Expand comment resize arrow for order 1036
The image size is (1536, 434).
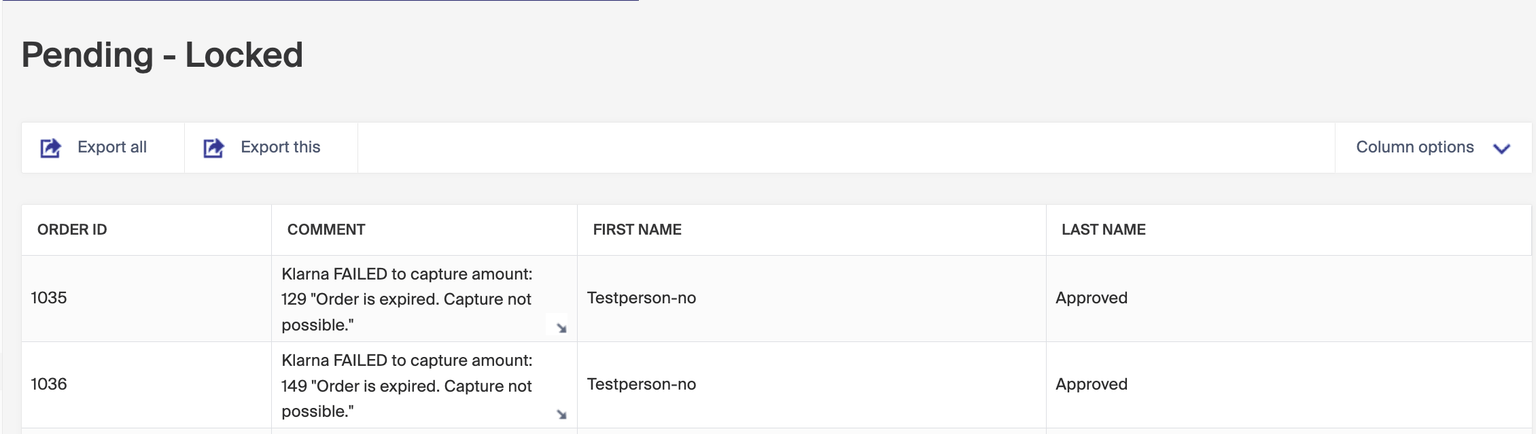tap(561, 414)
